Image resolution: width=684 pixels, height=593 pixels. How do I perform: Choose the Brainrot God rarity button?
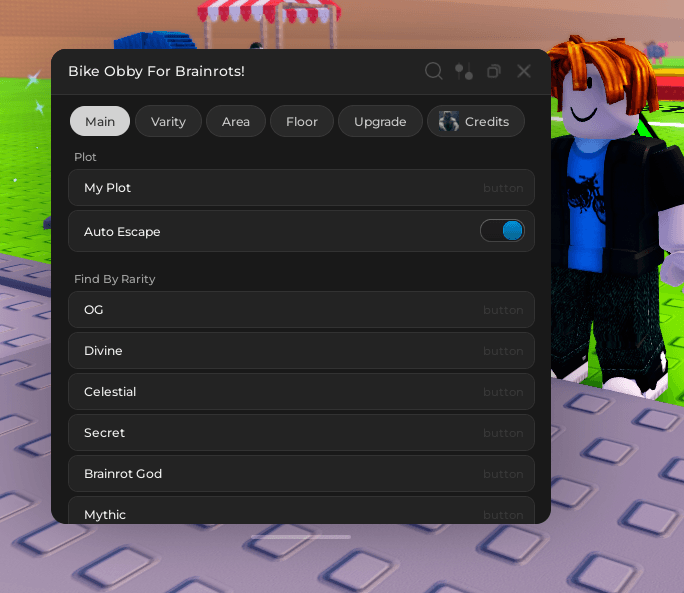tap(301, 473)
